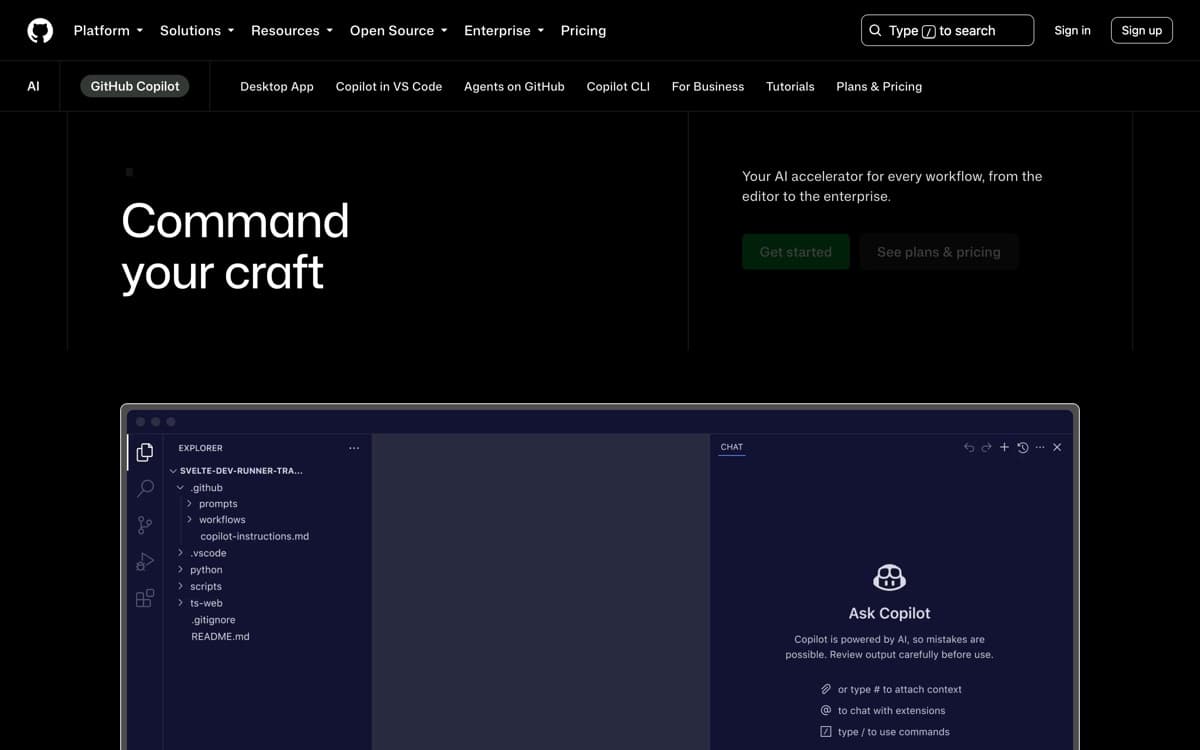The height and width of the screenshot is (750, 1200).
Task: Open the Extensions icon in the activity bar
Action: [145, 598]
